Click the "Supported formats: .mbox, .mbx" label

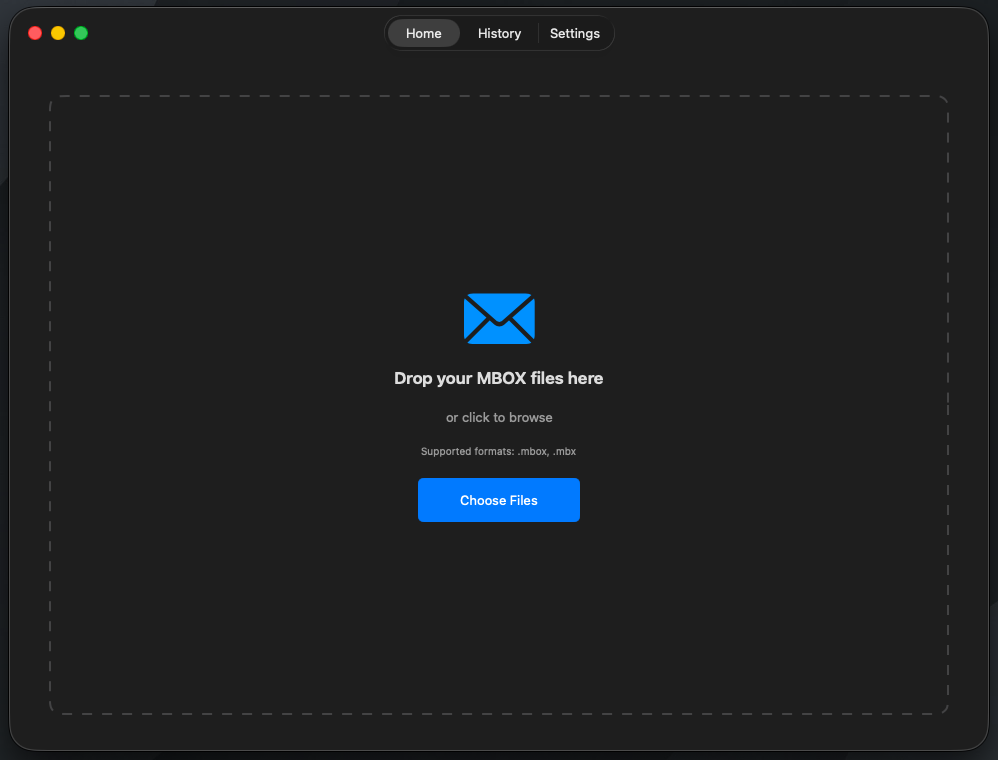(498, 451)
